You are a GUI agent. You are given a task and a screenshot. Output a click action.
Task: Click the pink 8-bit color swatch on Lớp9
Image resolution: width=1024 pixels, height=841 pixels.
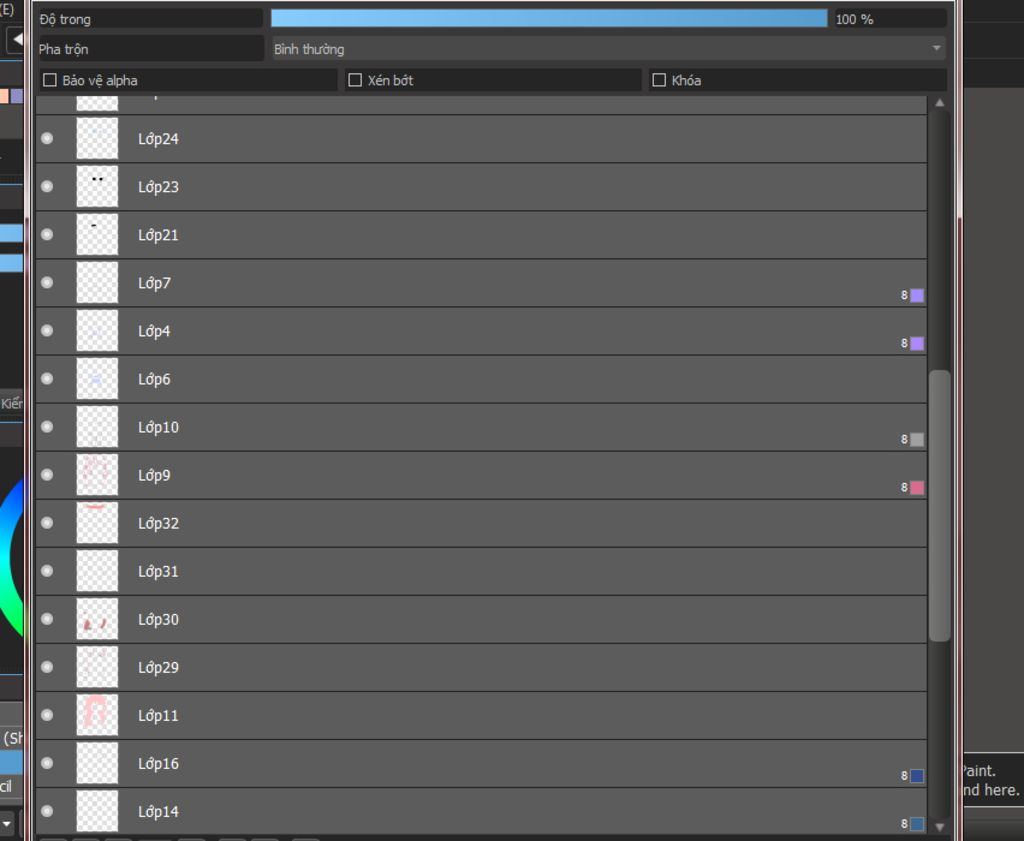[917, 487]
